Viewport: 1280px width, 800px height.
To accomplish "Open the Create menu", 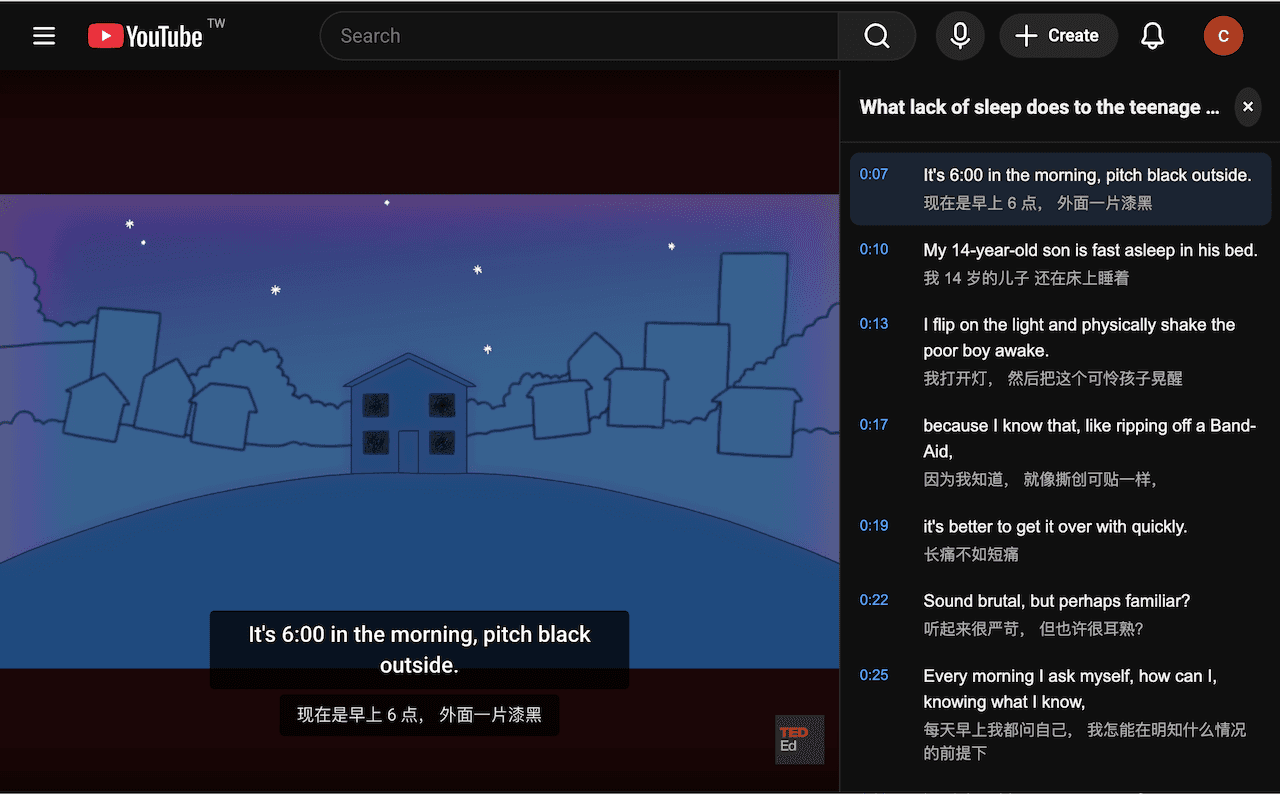I will (1058, 35).
